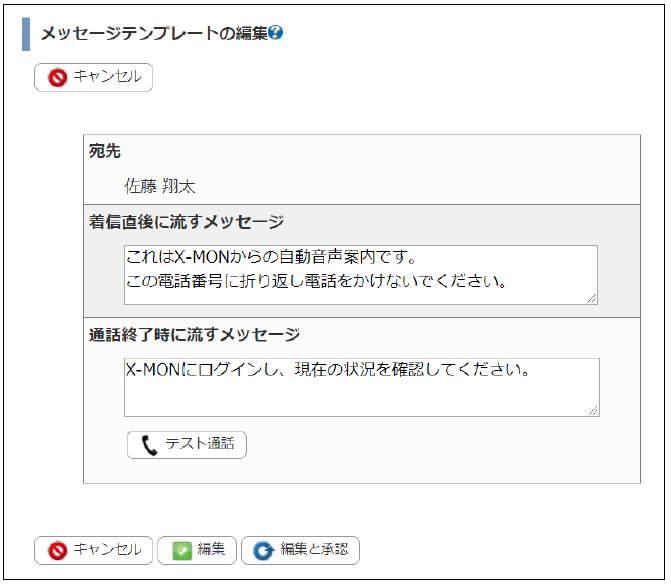Click the blue circular arrow icon on 編集と承認
This screenshot has height=584, width=671.
coord(263,550)
